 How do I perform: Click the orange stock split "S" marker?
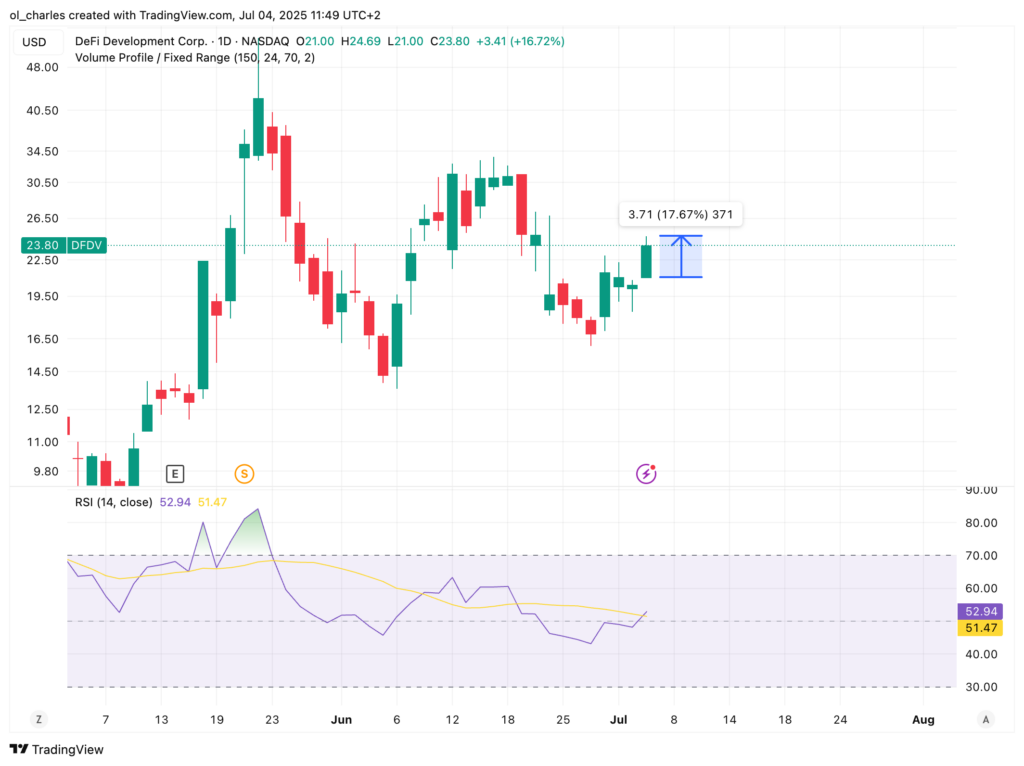click(244, 474)
